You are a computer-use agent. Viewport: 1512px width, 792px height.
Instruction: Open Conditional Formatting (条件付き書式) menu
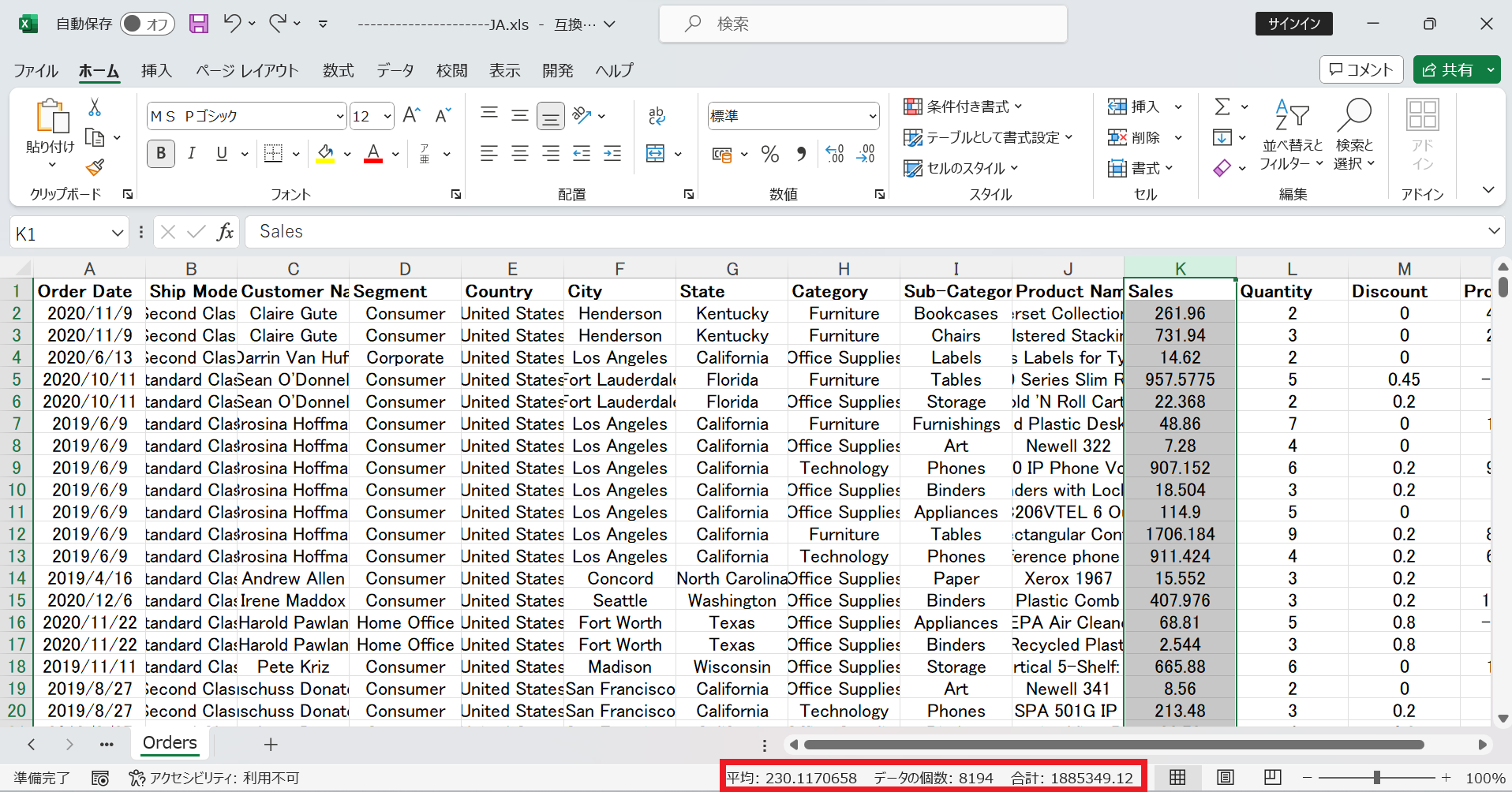963,106
